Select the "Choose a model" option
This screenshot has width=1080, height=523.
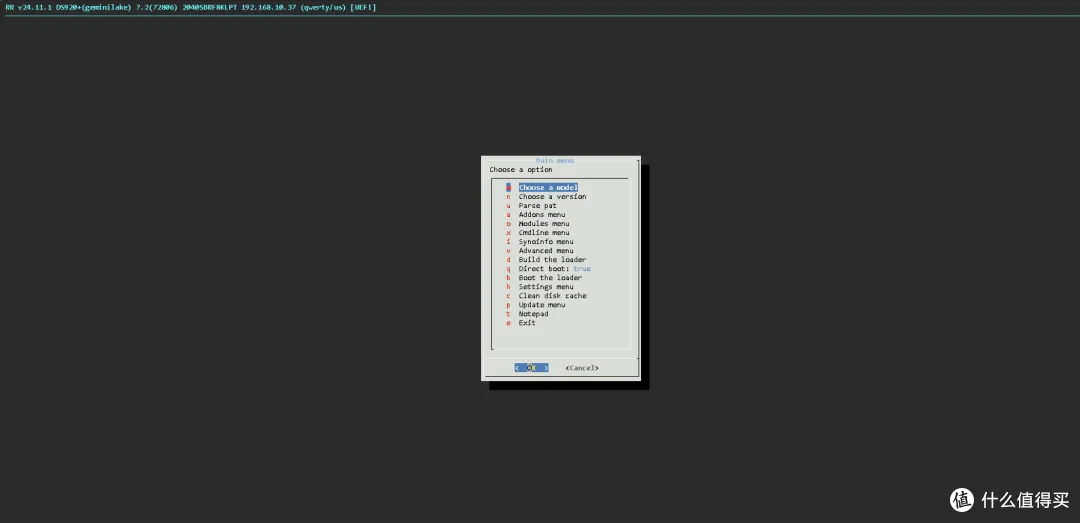[548, 187]
